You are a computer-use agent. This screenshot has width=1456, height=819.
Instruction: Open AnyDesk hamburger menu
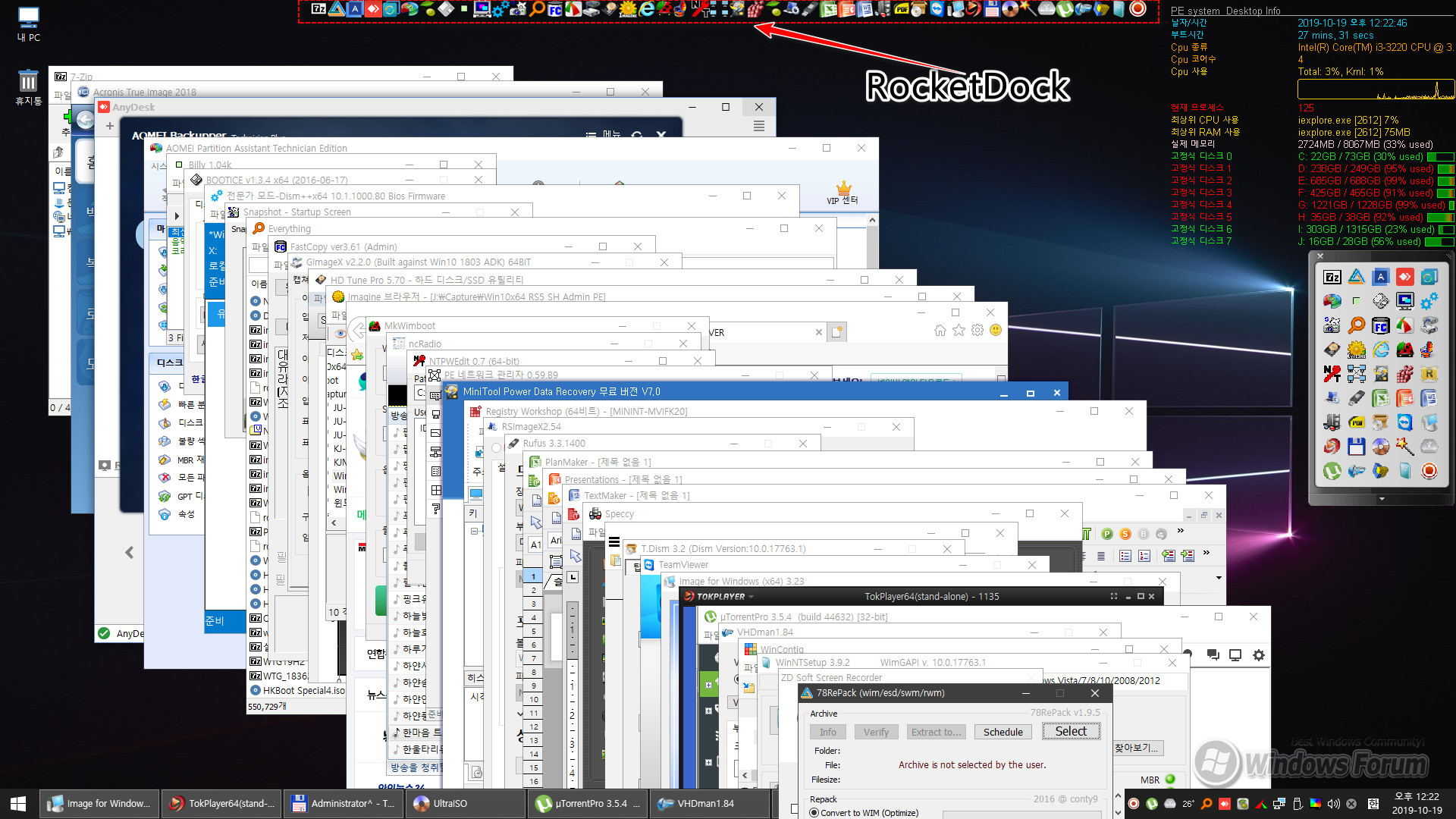(x=759, y=127)
